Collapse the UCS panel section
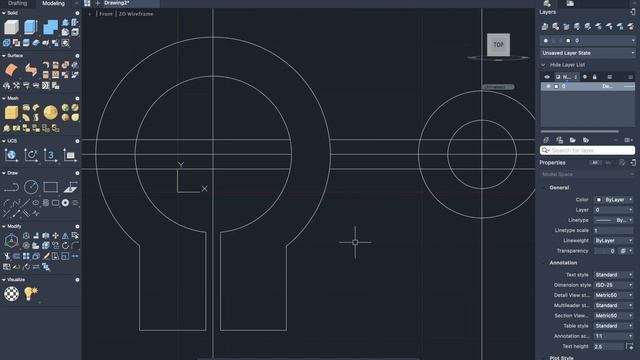The width and height of the screenshot is (640, 360). pos(4,141)
